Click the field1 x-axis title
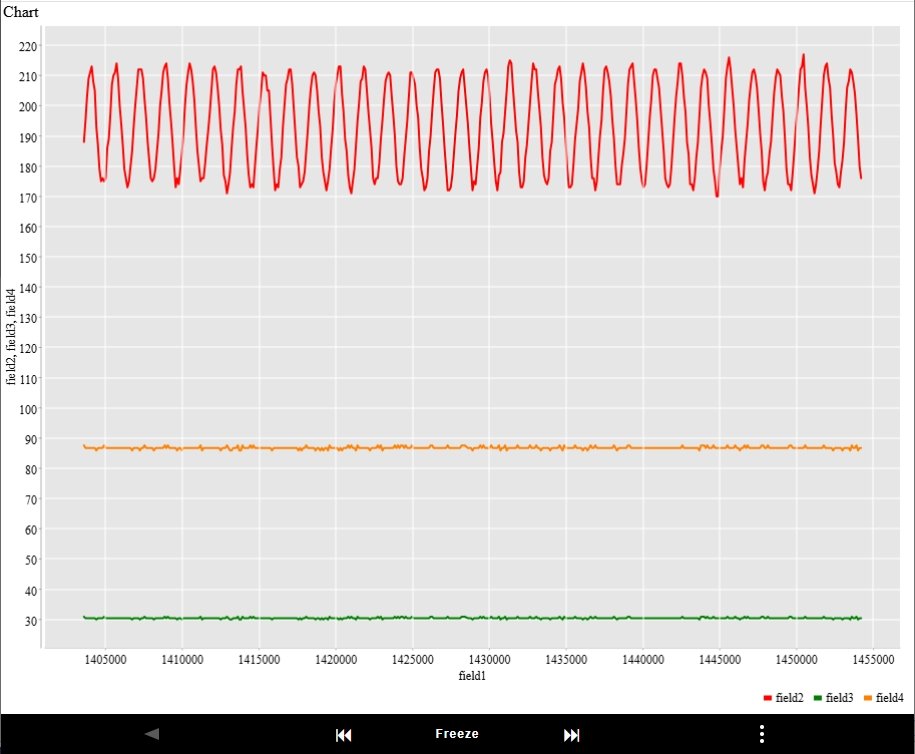This screenshot has width=915, height=754. (471, 676)
